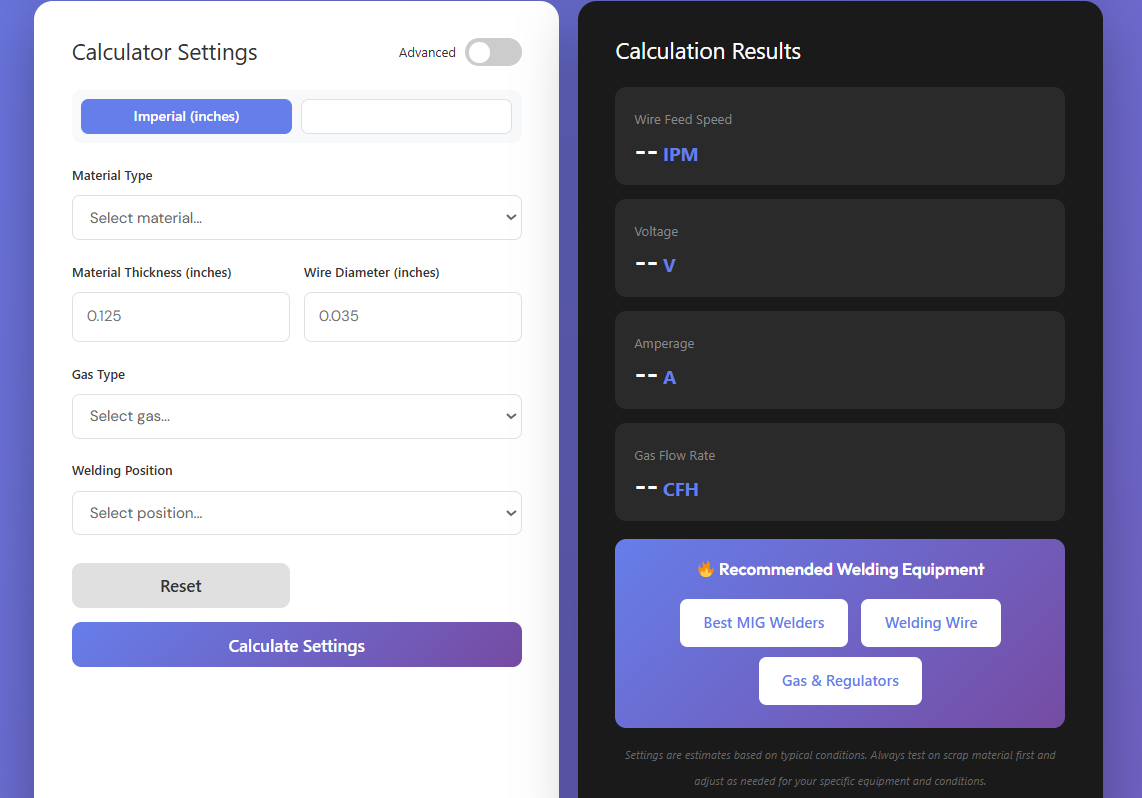This screenshot has width=1142, height=798.
Task: Click the Wire Feed Speed IPM value
Action: click(666, 154)
